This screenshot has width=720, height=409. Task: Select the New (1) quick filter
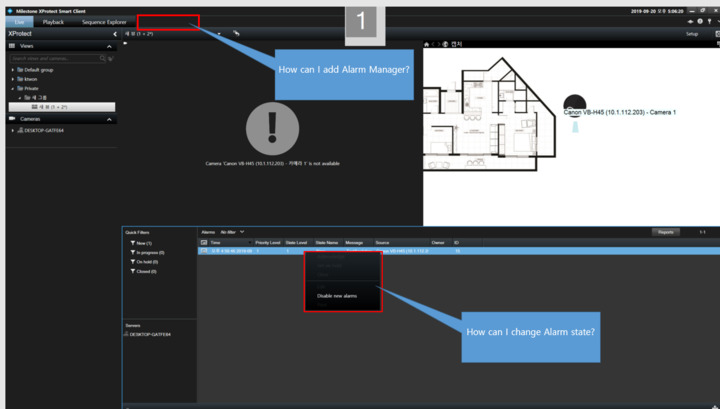(140, 243)
